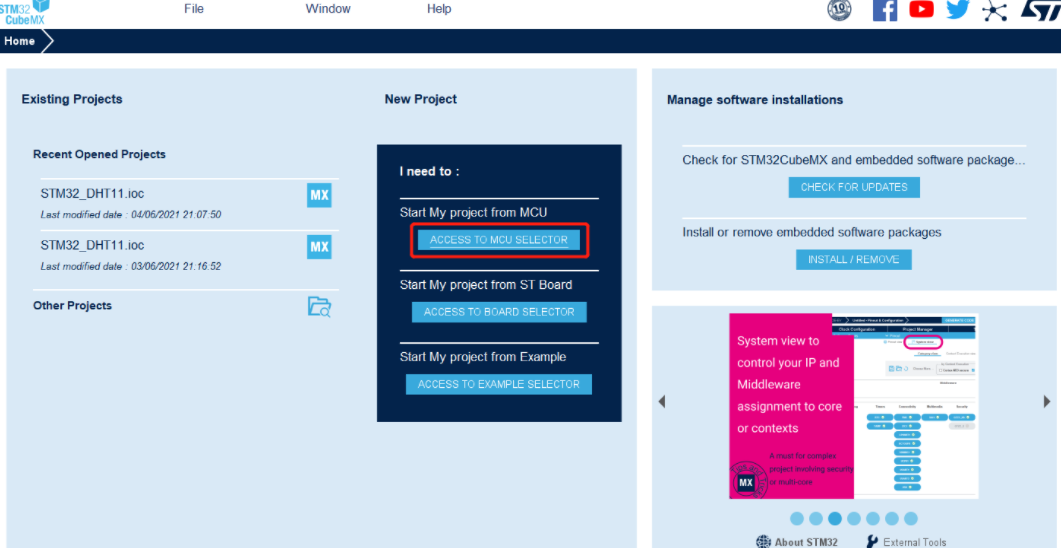Select the fifth carousel dot
This screenshot has height=548, width=1061.
(873, 519)
